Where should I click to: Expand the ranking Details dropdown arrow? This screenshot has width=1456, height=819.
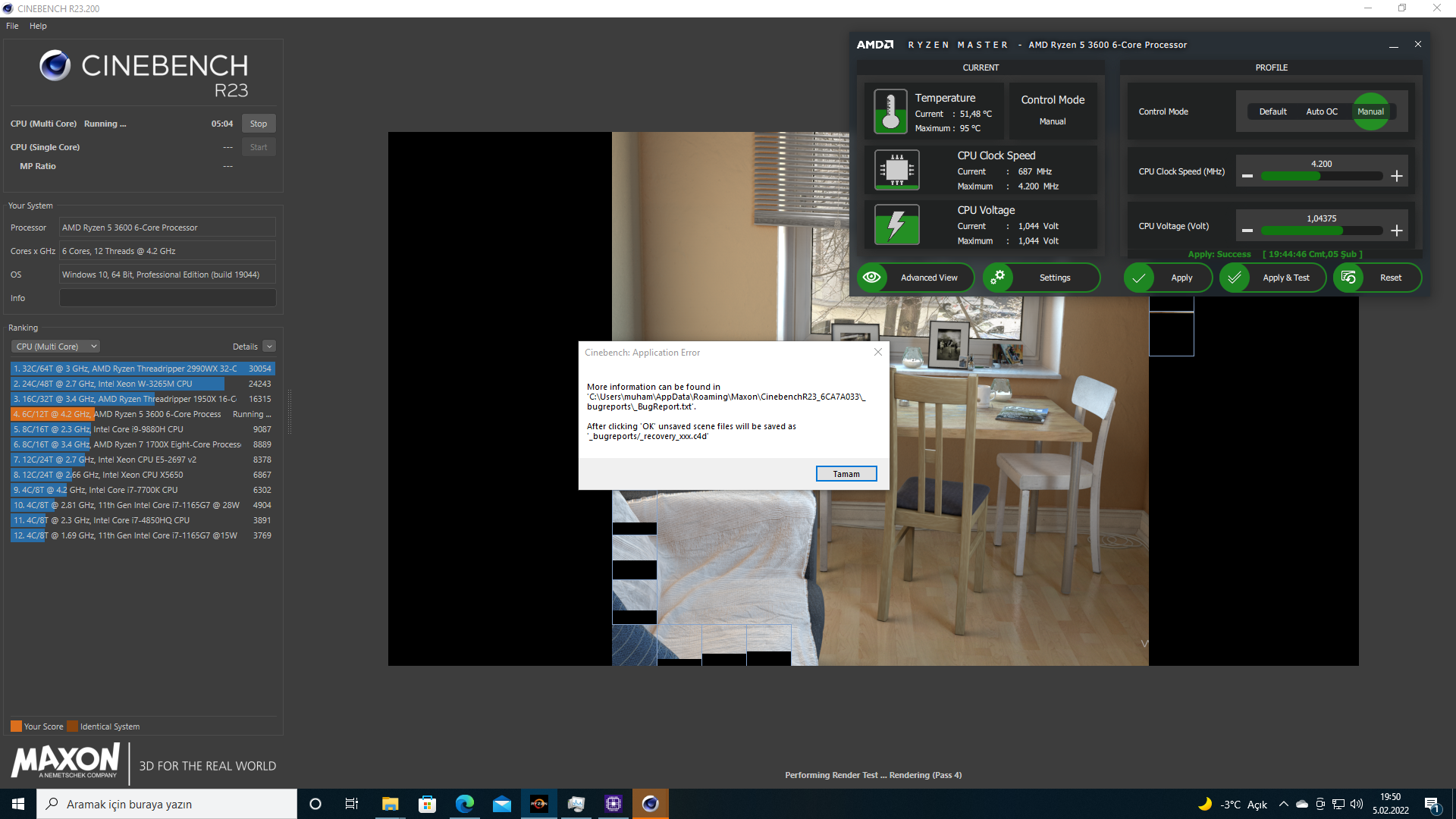pos(269,347)
